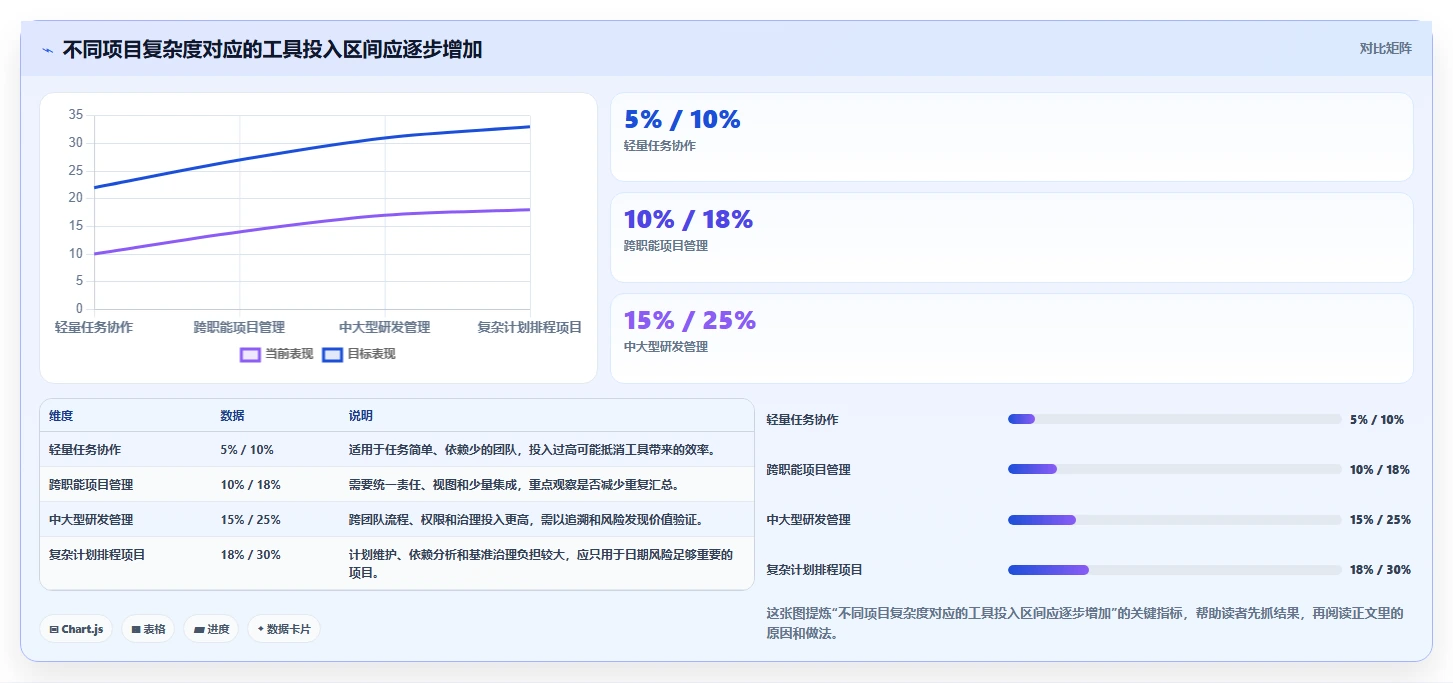Click the 数据 column header in the table
1453x683 pixels.
pyautogui.click(x=232, y=416)
